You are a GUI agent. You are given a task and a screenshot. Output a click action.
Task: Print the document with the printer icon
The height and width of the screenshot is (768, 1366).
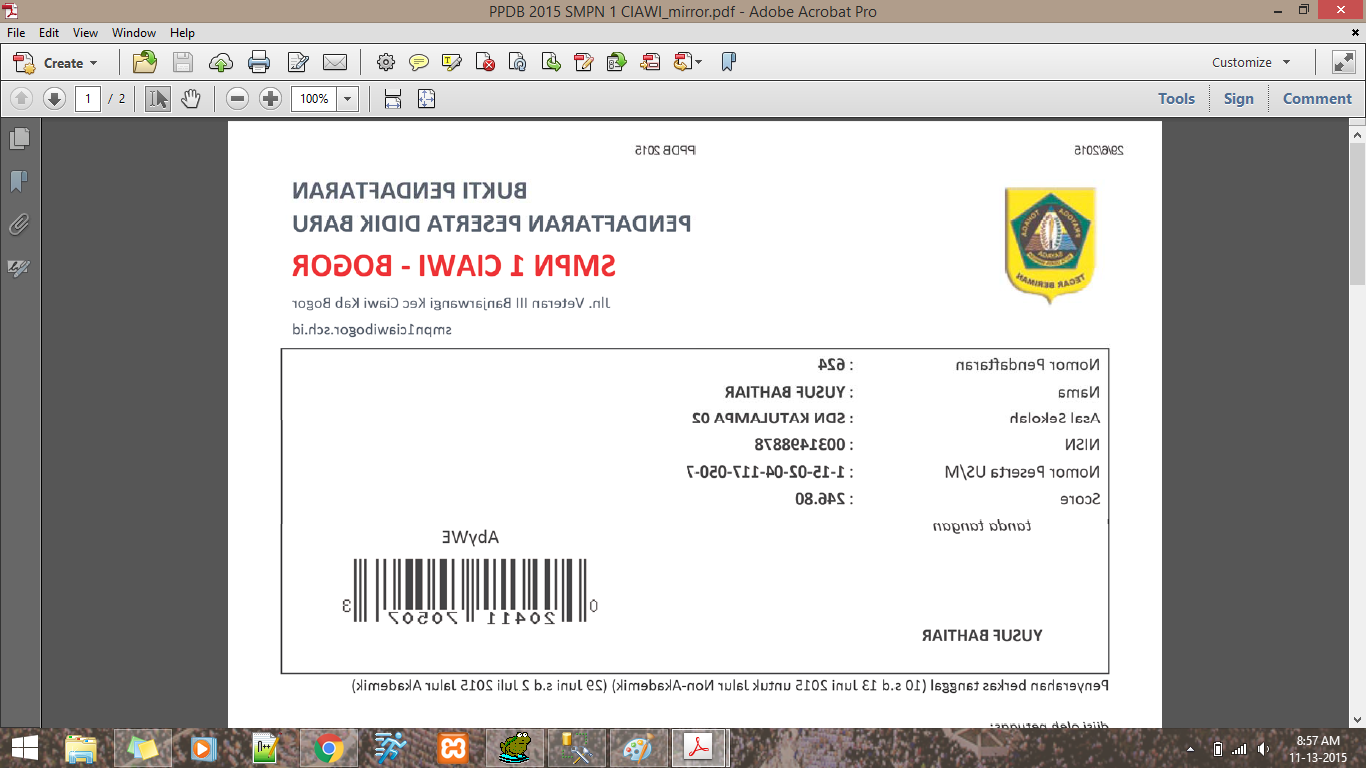click(259, 62)
